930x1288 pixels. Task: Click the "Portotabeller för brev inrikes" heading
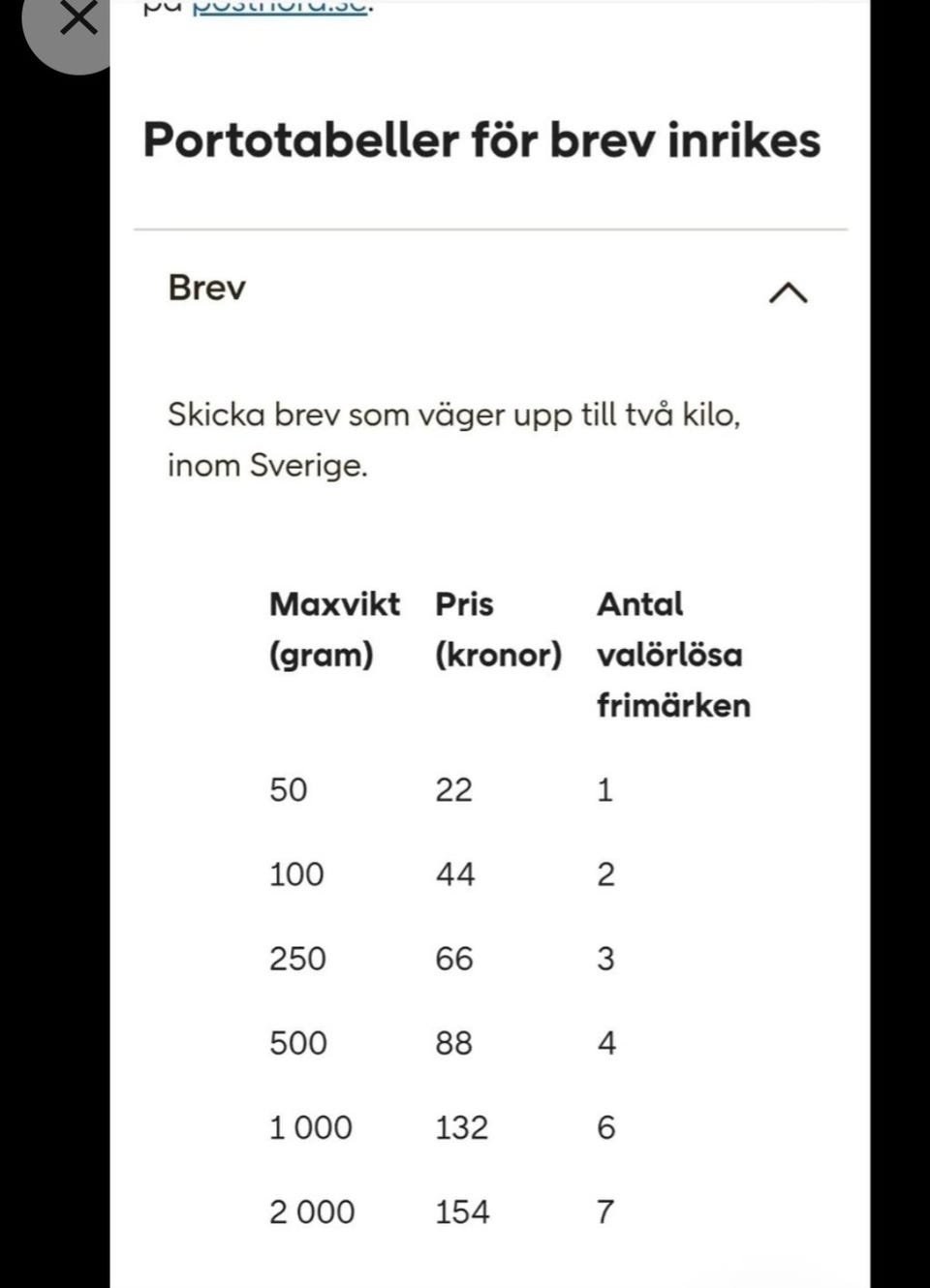481,139
